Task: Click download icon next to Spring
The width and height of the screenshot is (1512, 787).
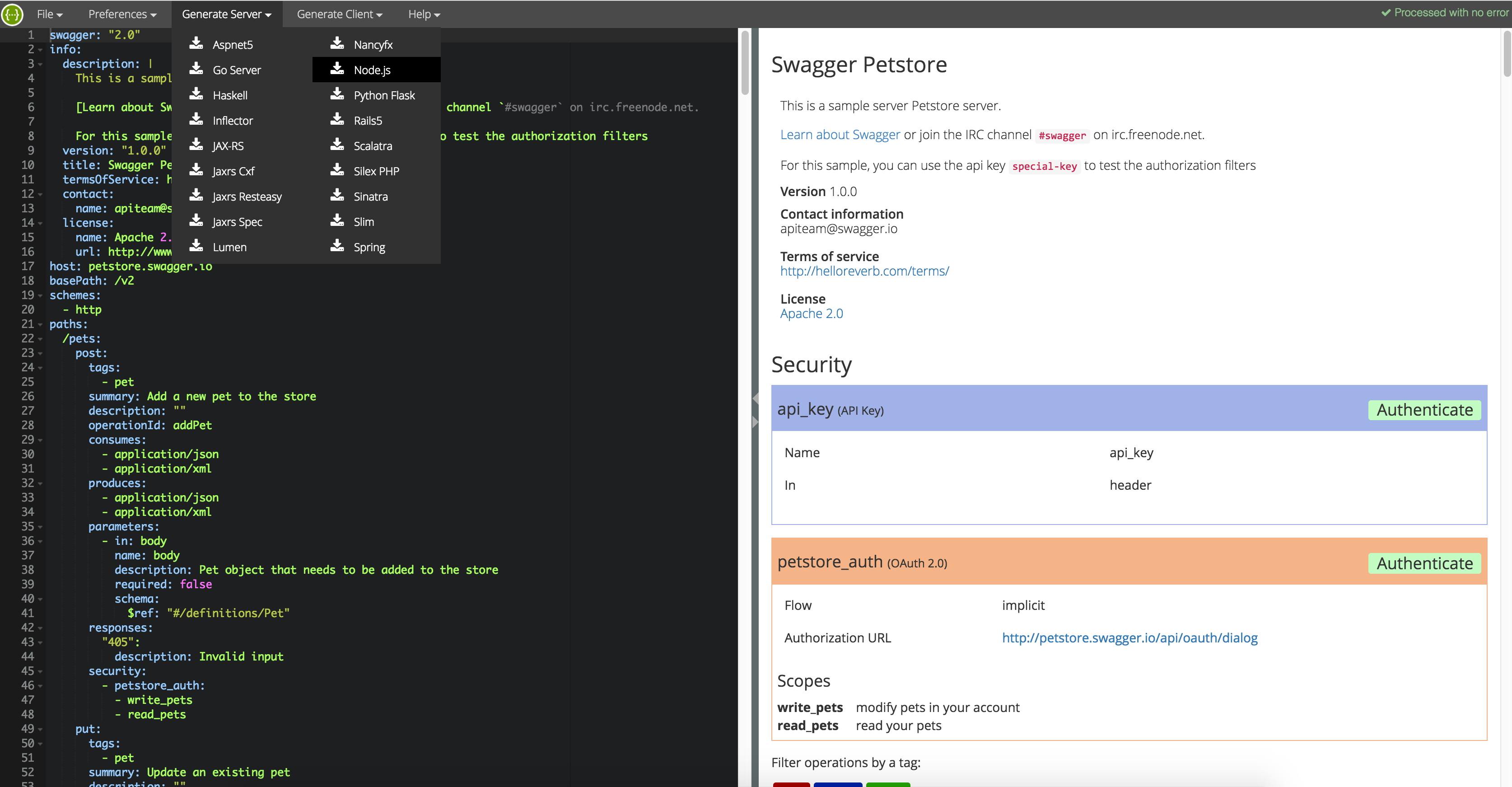Action: point(337,246)
